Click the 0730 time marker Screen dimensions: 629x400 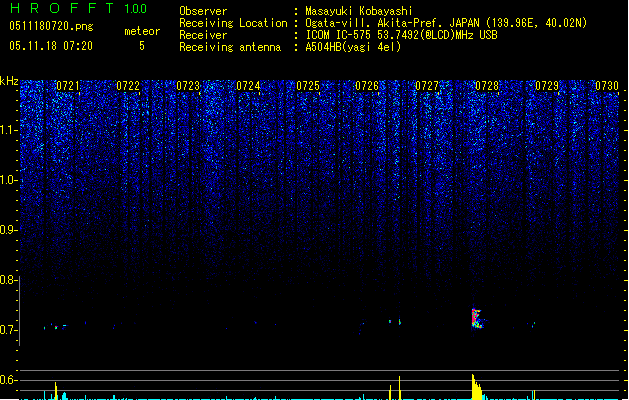[x=607, y=86]
